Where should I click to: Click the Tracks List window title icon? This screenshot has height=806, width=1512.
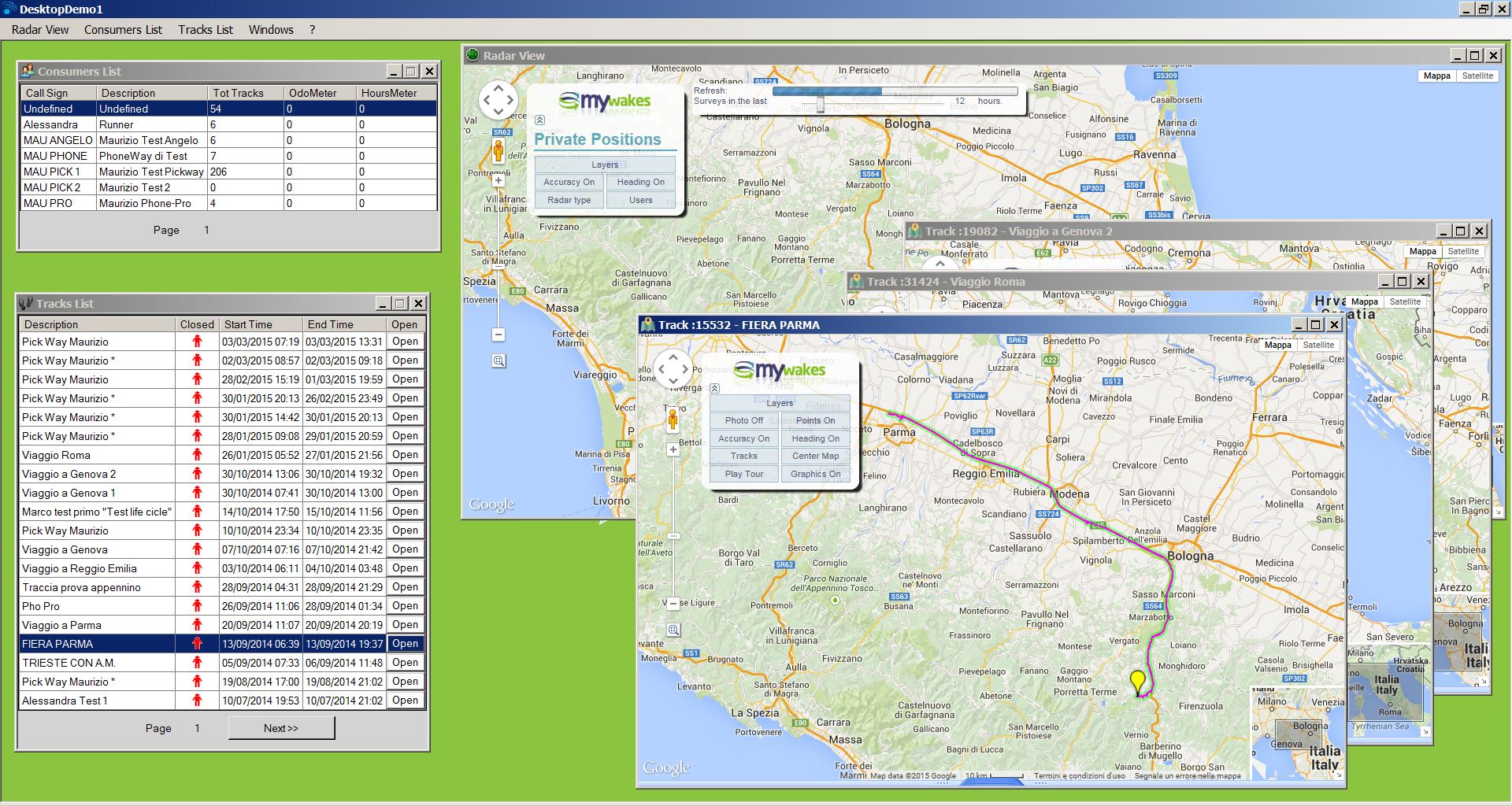click(26, 303)
